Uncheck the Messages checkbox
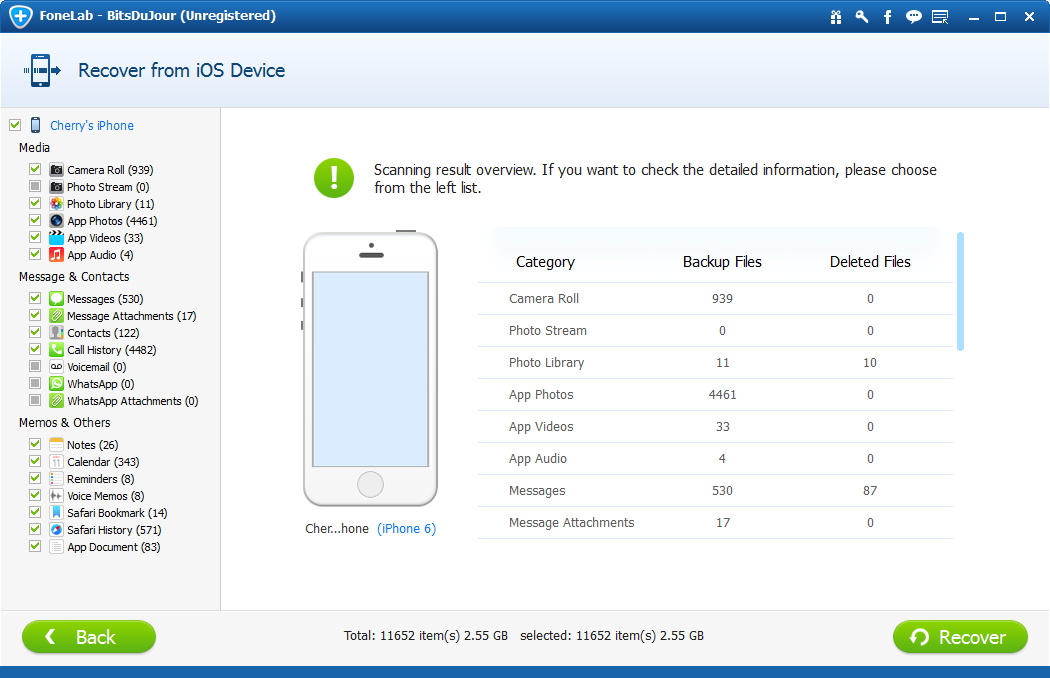Screen dimensions: 1050x678 [x=35, y=299]
